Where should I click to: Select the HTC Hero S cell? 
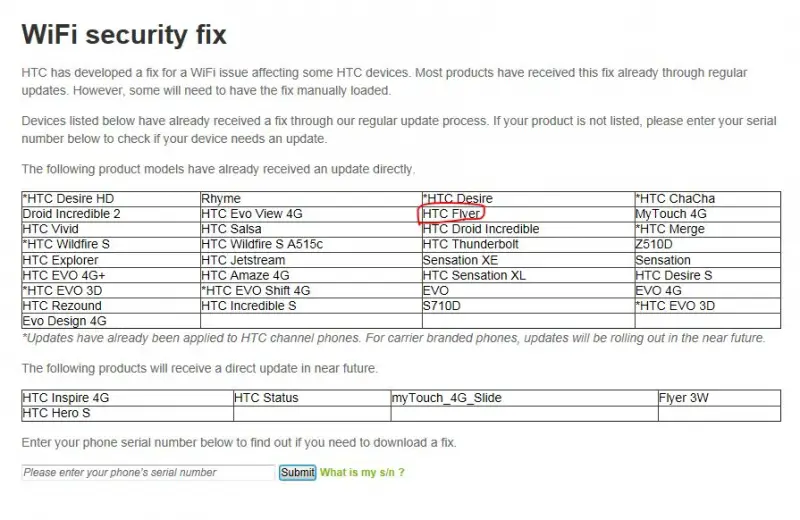(x=128, y=413)
